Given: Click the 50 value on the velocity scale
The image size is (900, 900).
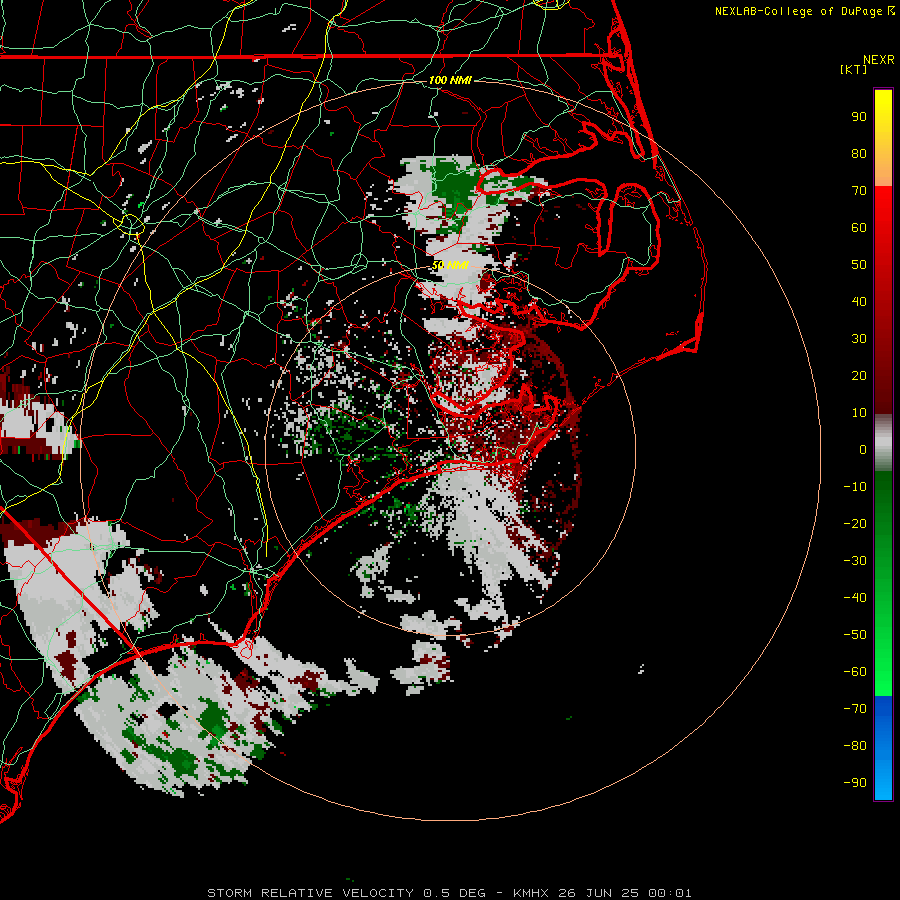Looking at the screenshot, I should [x=859, y=265].
